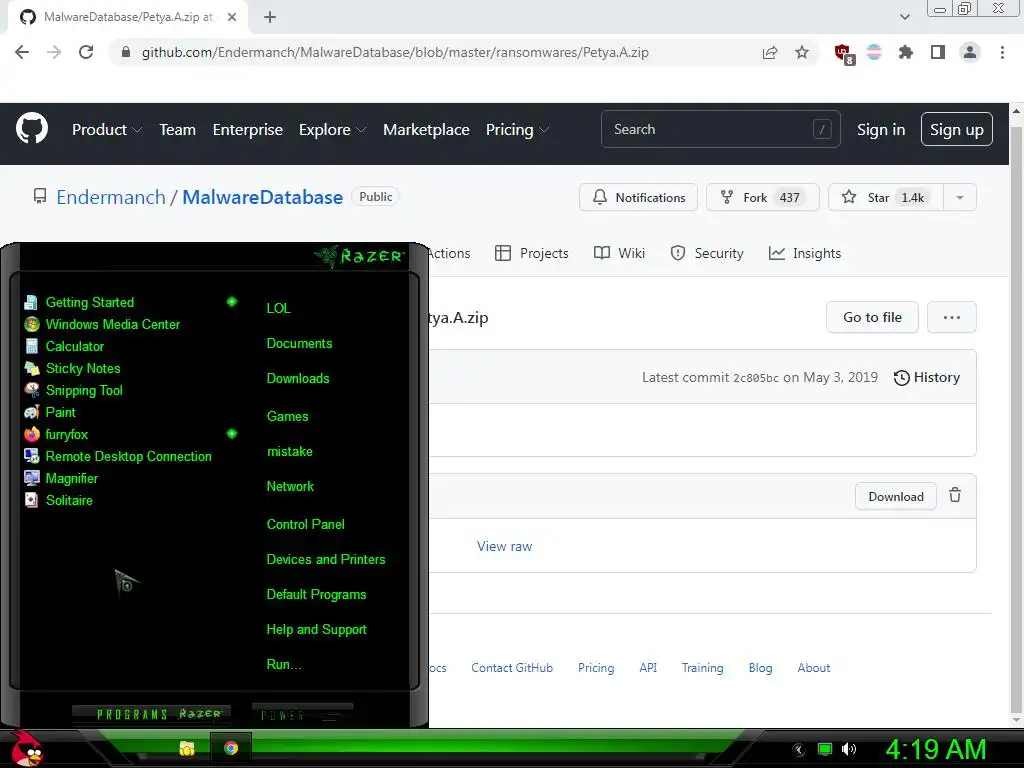Click the GitHub octocat logo

click(x=31, y=129)
